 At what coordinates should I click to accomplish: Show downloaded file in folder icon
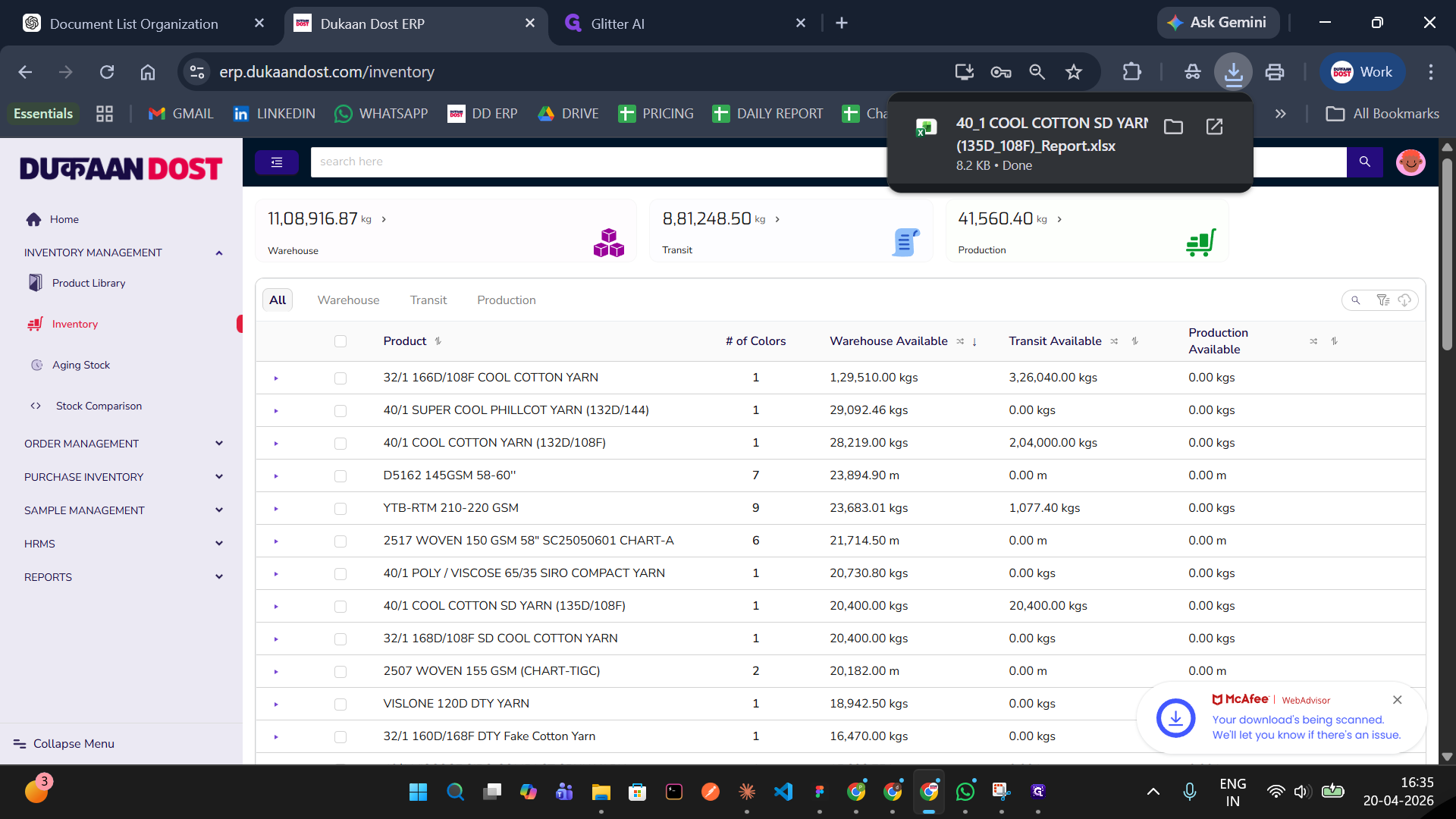[1173, 127]
